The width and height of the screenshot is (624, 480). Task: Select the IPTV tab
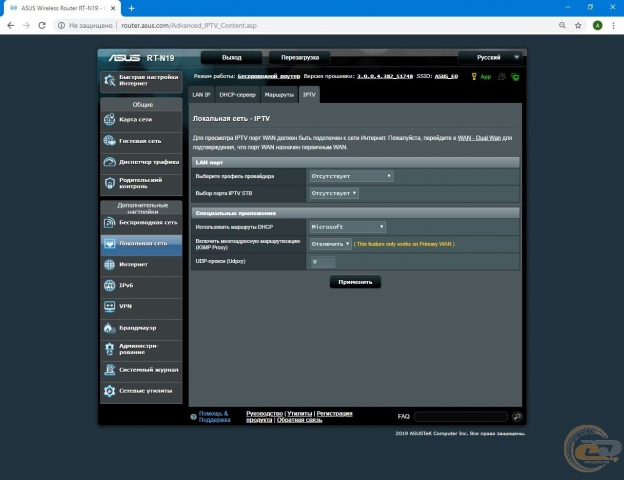click(309, 95)
